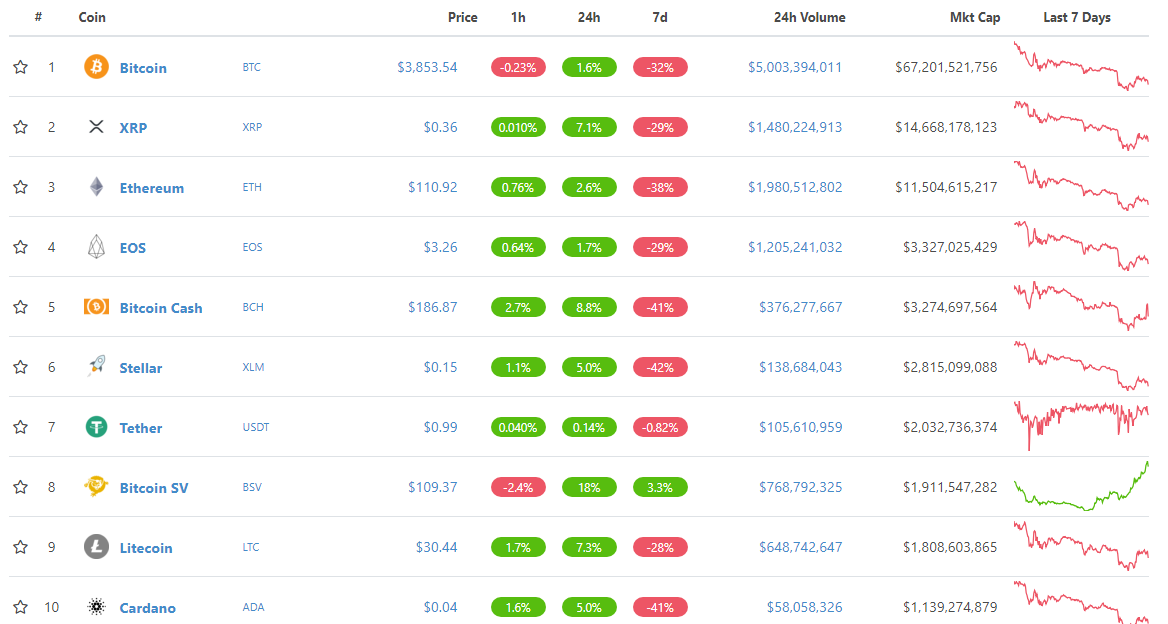The image size is (1168, 624).
Task: Click the Ethereum price $110.92
Action: tap(433, 187)
